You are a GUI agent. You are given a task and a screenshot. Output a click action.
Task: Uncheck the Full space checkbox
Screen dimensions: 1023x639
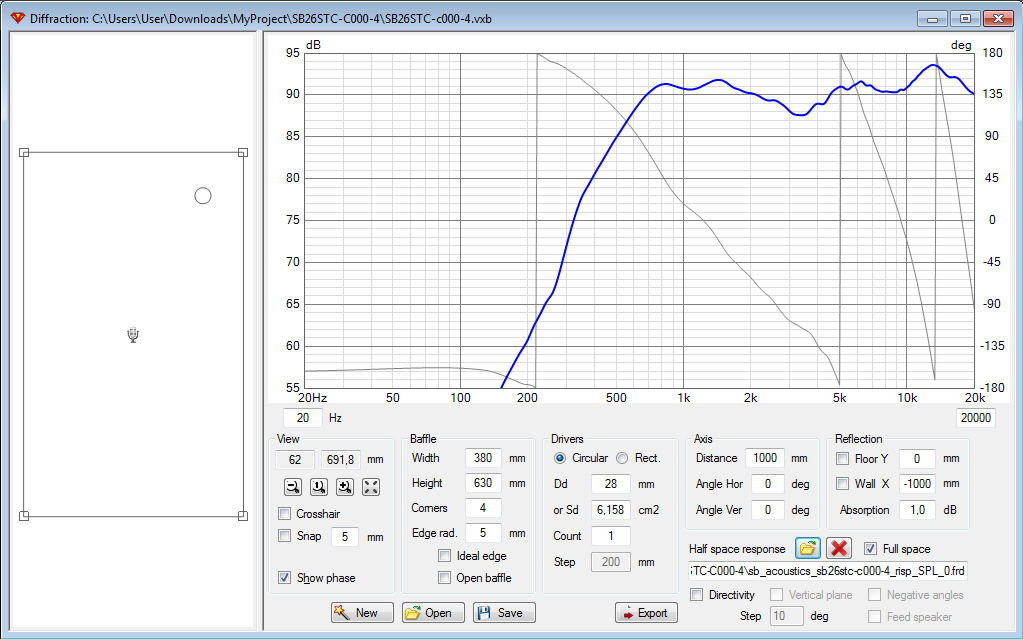870,548
